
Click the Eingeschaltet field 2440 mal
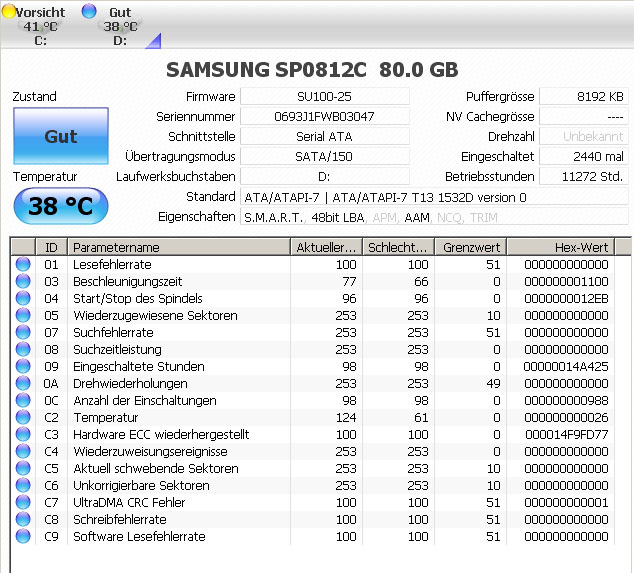point(584,156)
